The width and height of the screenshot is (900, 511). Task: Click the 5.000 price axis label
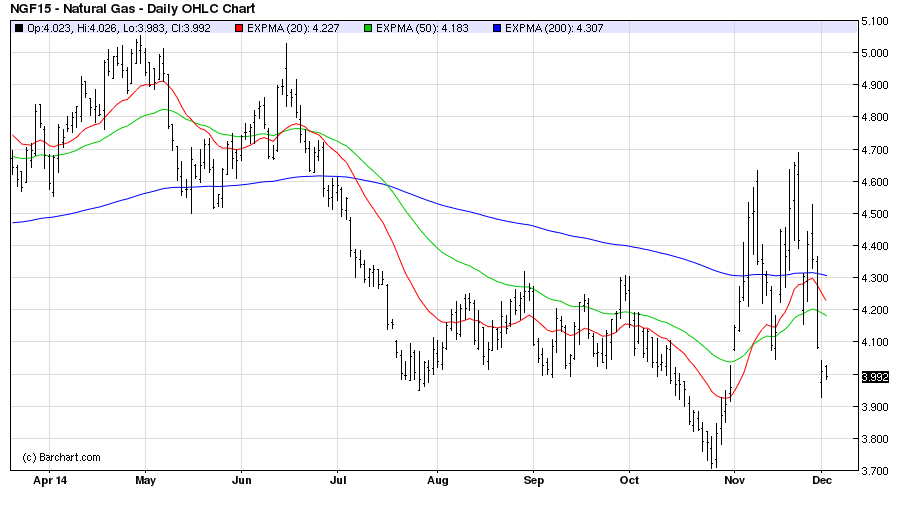click(876, 53)
